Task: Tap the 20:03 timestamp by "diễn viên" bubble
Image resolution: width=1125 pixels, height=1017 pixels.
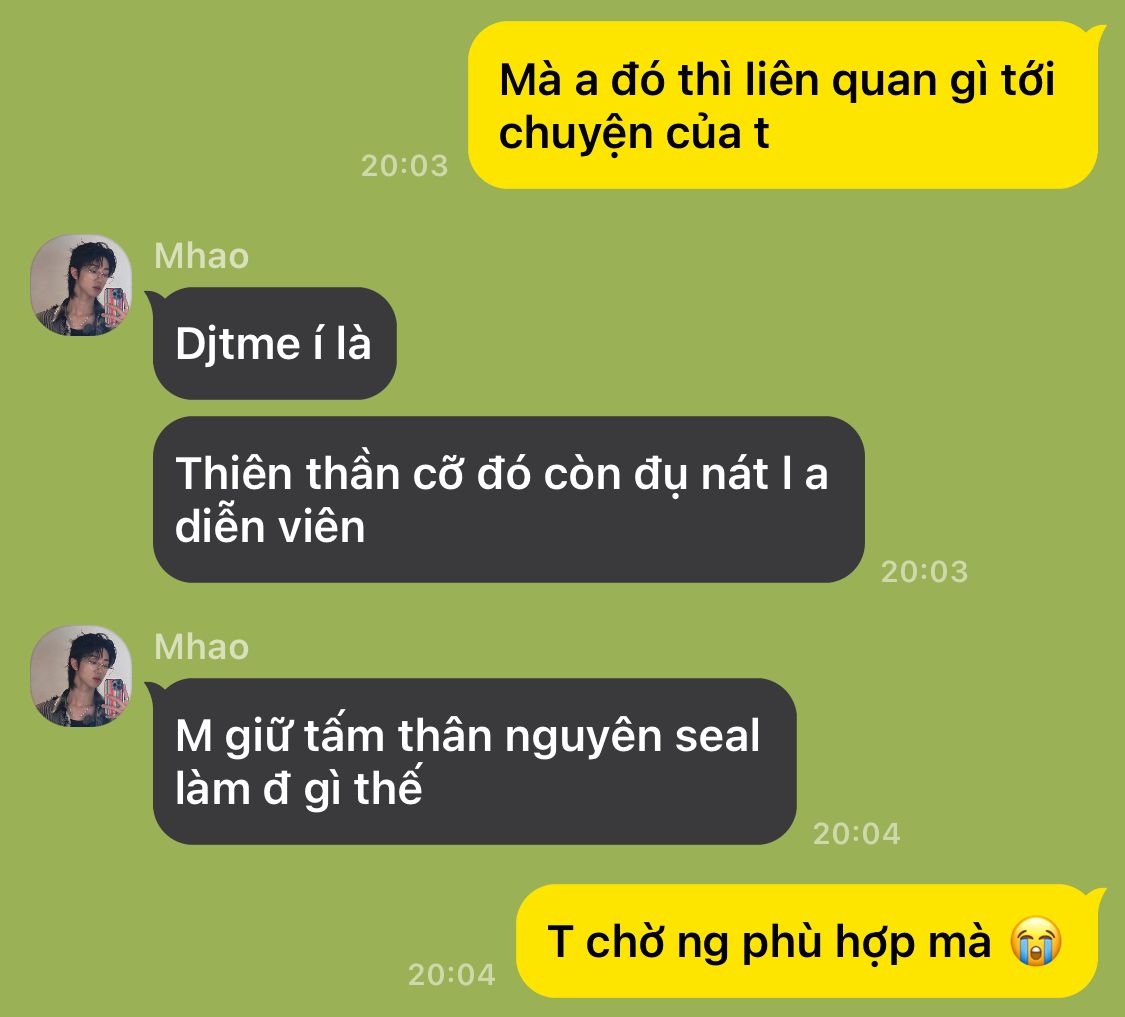Action: pos(925,572)
